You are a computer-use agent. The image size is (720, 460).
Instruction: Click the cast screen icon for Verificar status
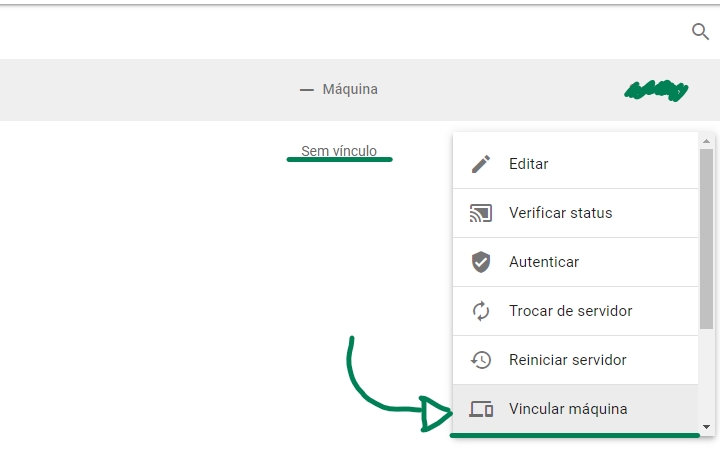tap(481, 213)
